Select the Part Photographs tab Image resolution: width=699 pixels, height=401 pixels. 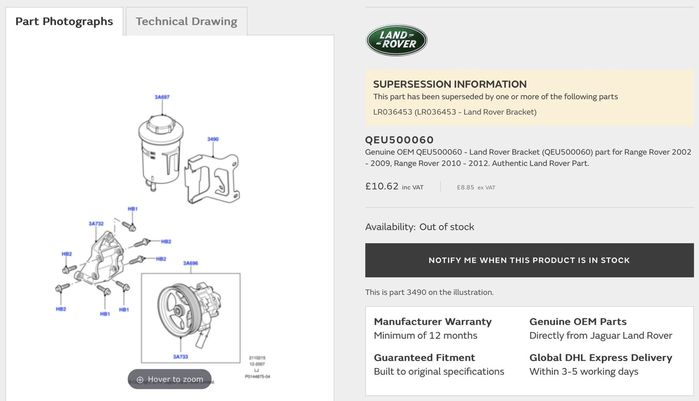[64, 21]
